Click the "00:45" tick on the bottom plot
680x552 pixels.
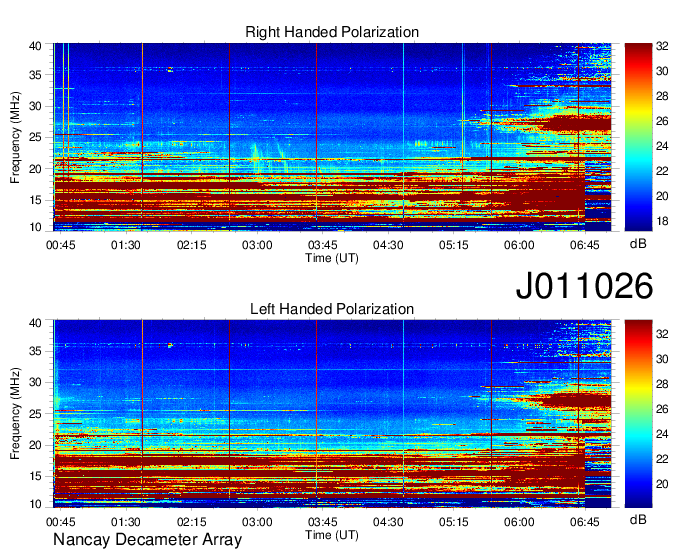pyautogui.click(x=61, y=522)
